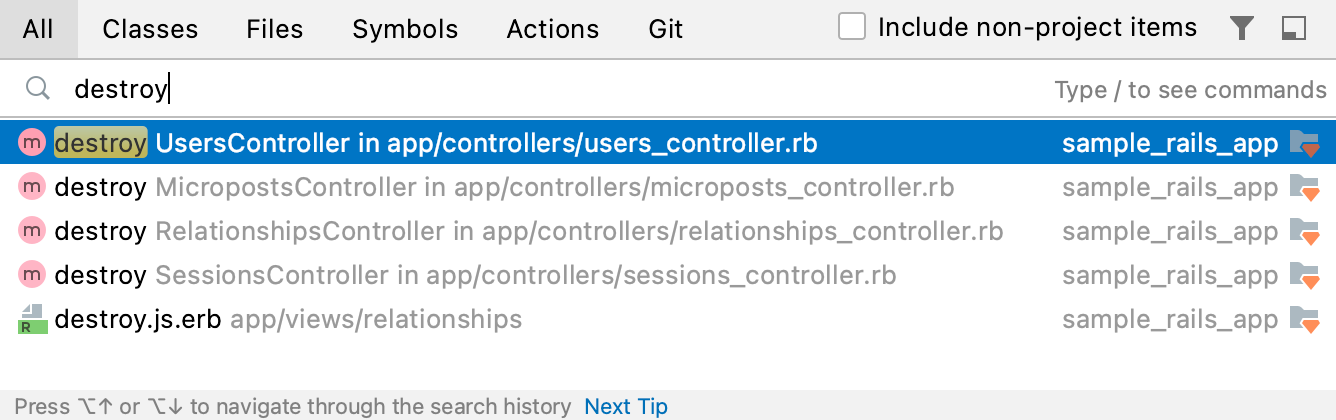Enable Include non-project items checkbox

point(852,28)
